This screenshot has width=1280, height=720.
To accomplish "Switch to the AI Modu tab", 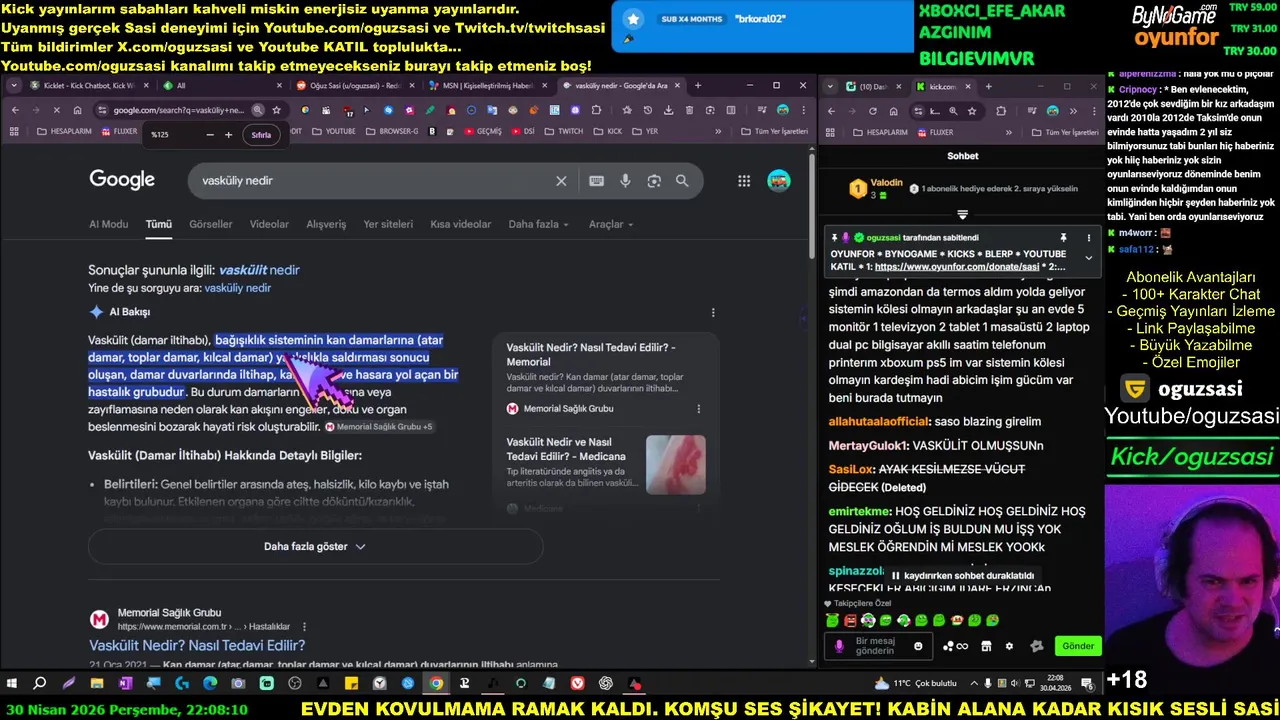I will point(108,225).
